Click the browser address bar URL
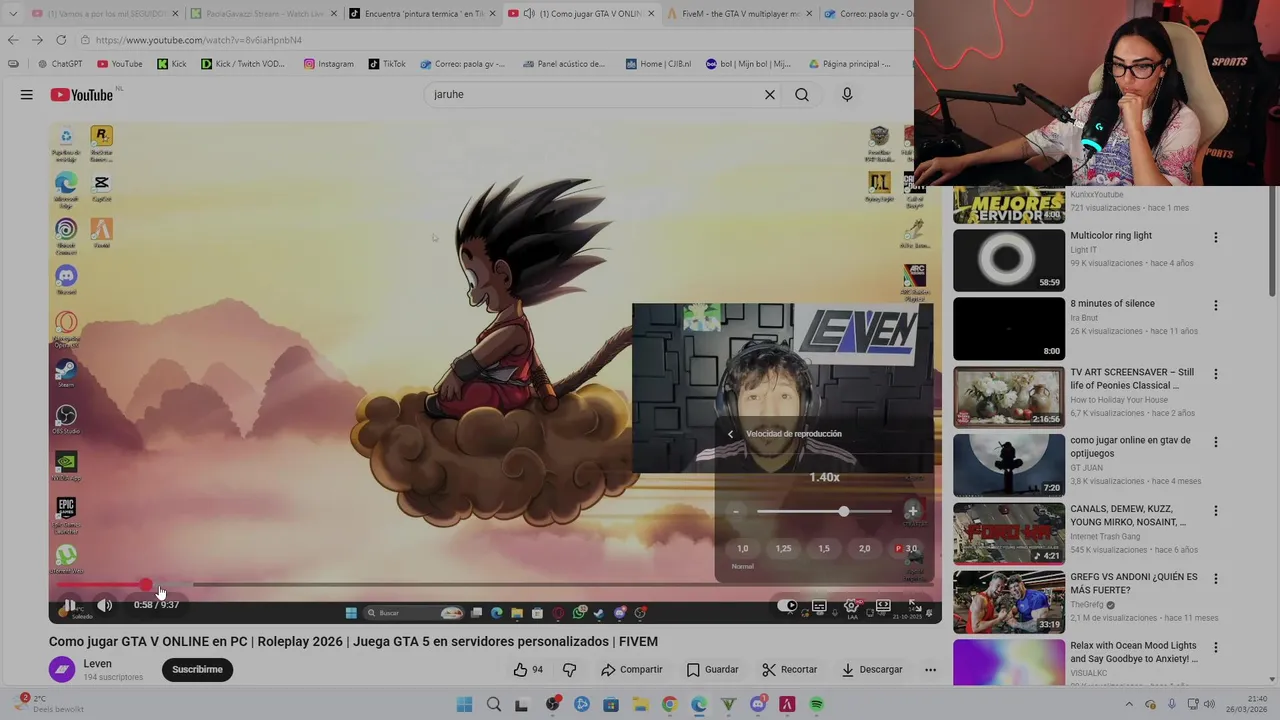 coord(199,40)
